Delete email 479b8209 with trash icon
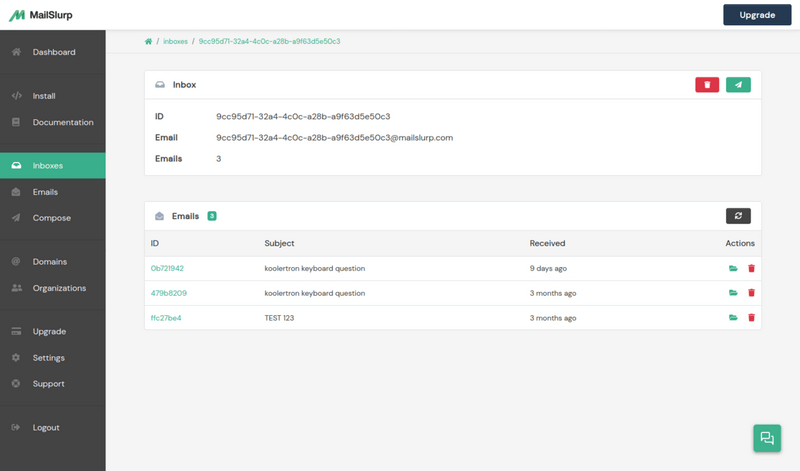 751,293
